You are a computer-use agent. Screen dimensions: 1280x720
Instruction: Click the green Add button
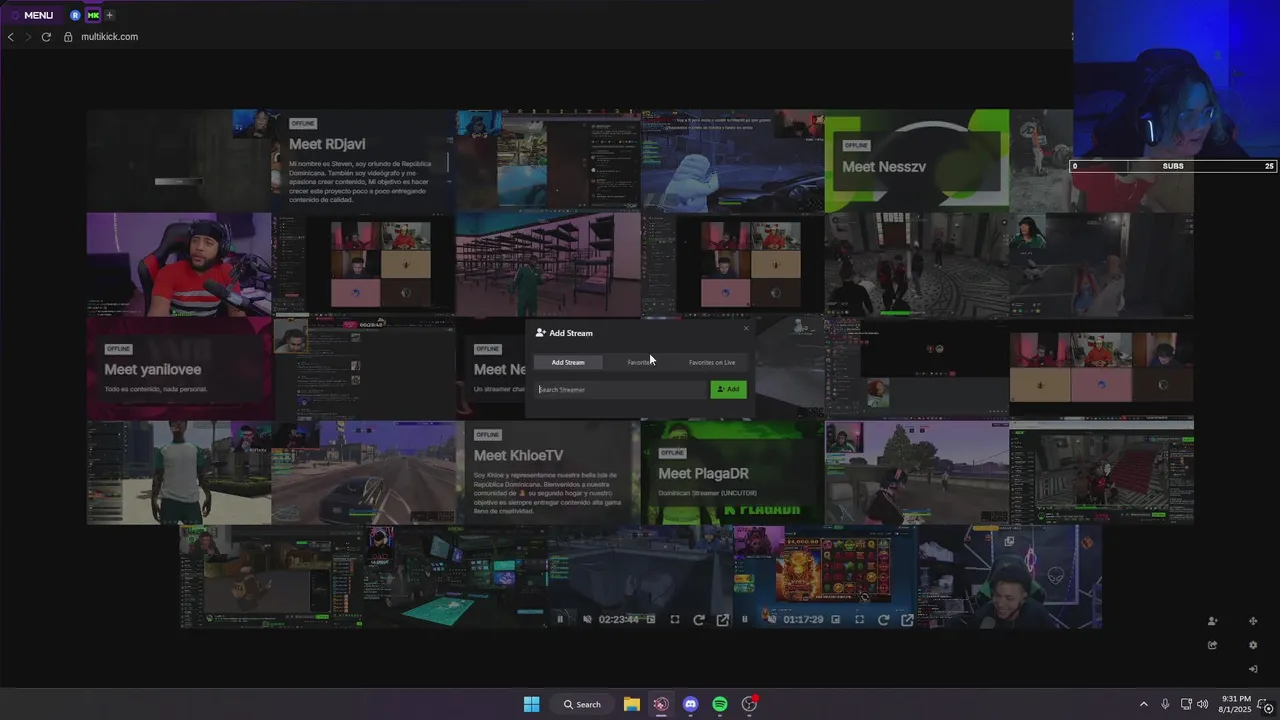(728, 389)
